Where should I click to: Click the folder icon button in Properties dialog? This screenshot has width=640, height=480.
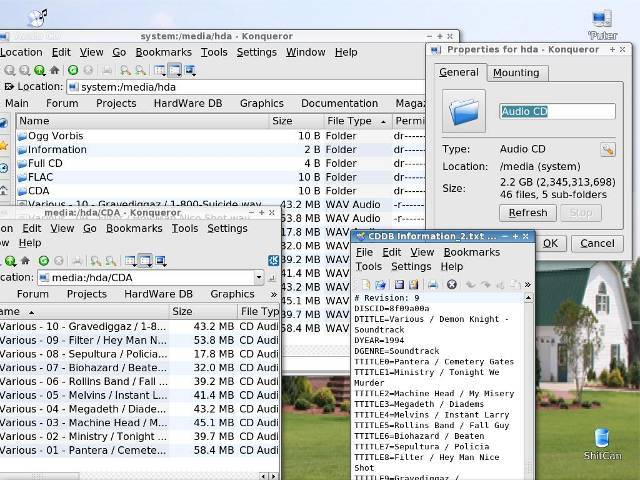click(464, 111)
